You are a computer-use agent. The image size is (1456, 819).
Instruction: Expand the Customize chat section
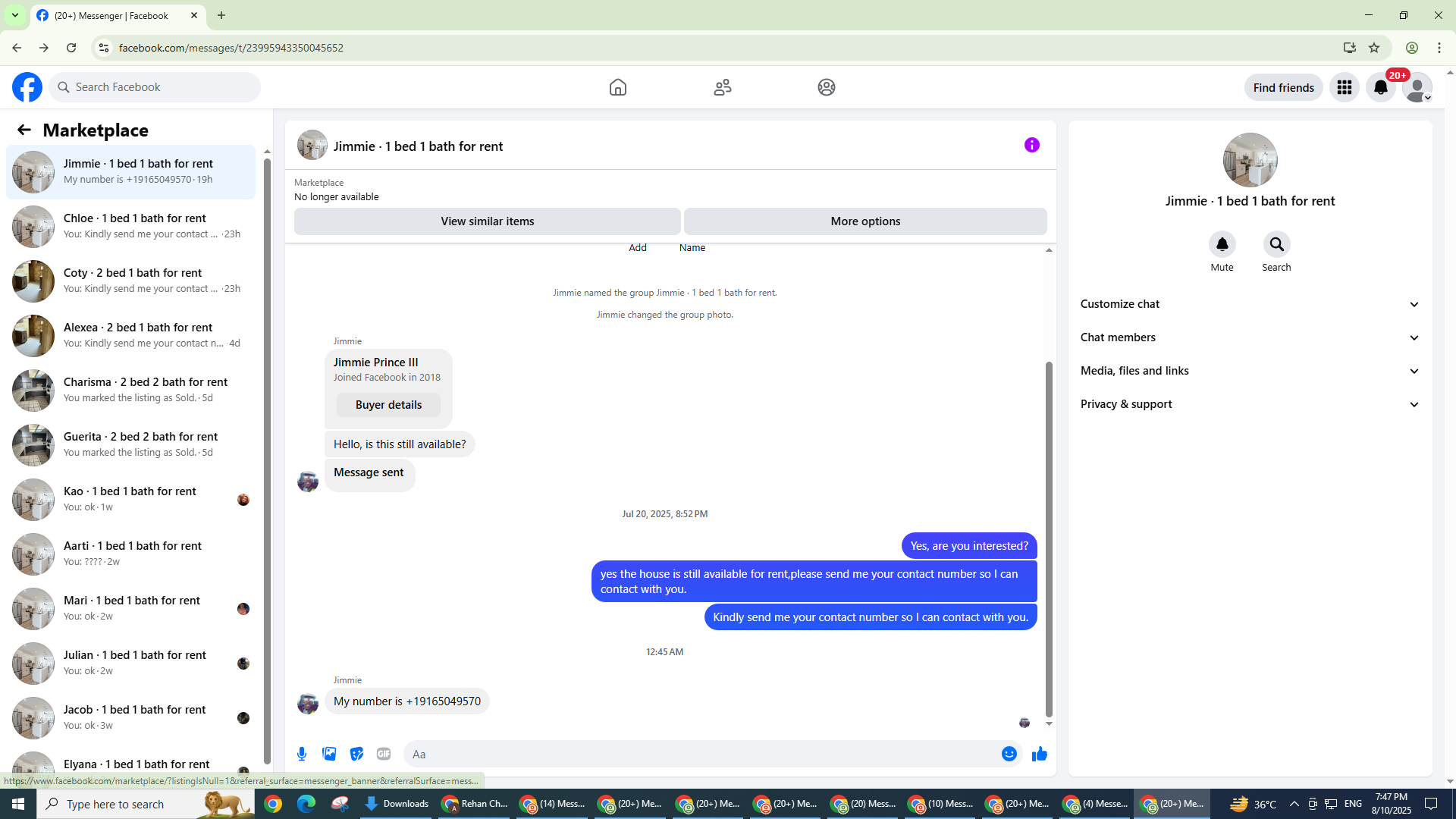(1249, 304)
